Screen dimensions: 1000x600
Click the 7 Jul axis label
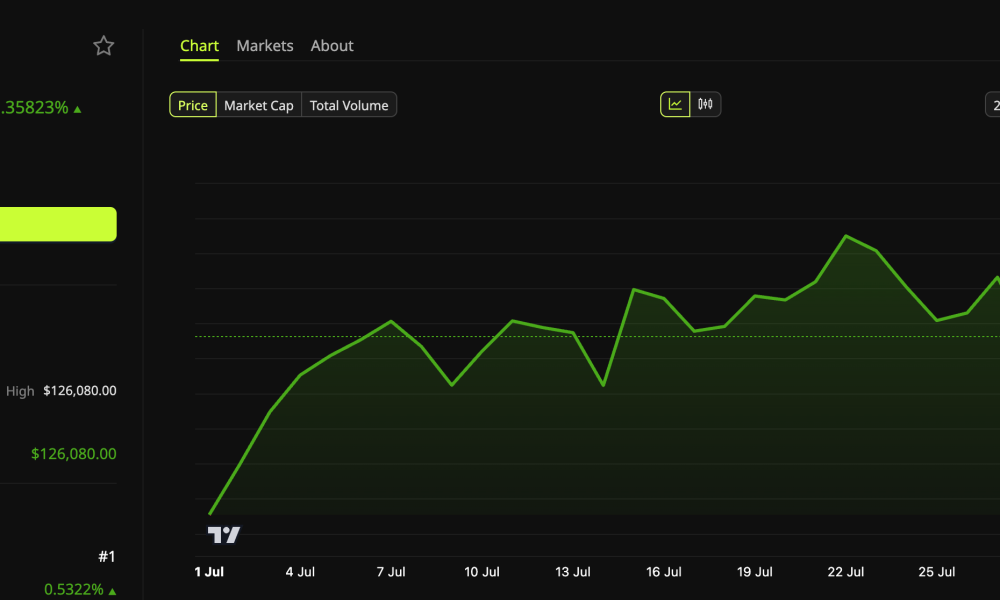[x=391, y=572]
